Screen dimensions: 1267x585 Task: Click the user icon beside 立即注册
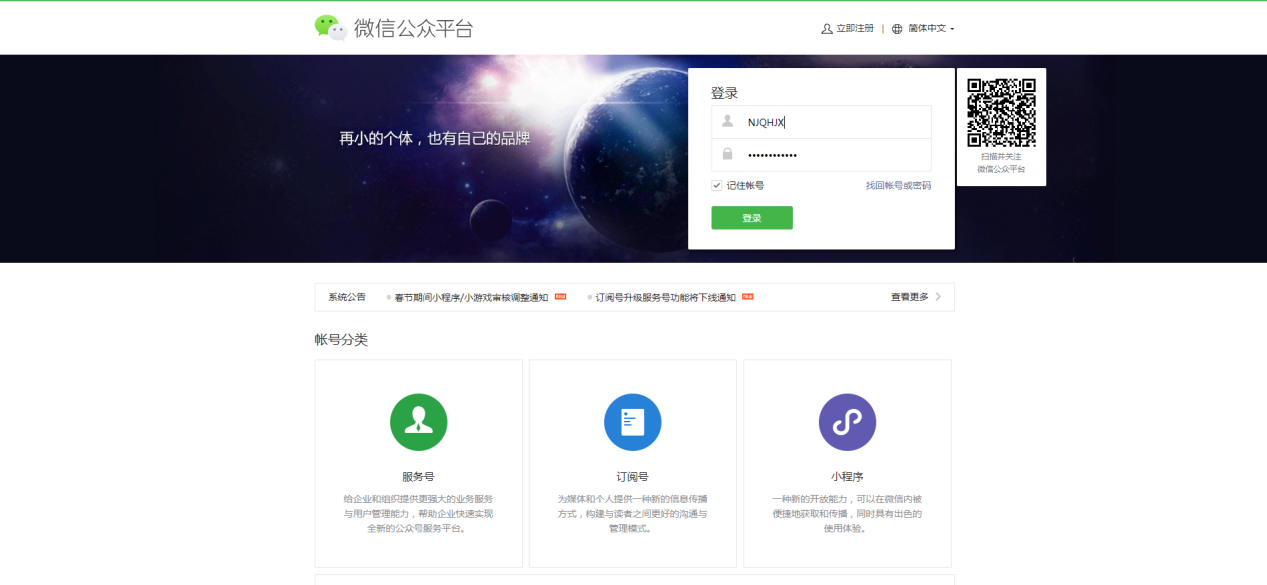(827, 29)
